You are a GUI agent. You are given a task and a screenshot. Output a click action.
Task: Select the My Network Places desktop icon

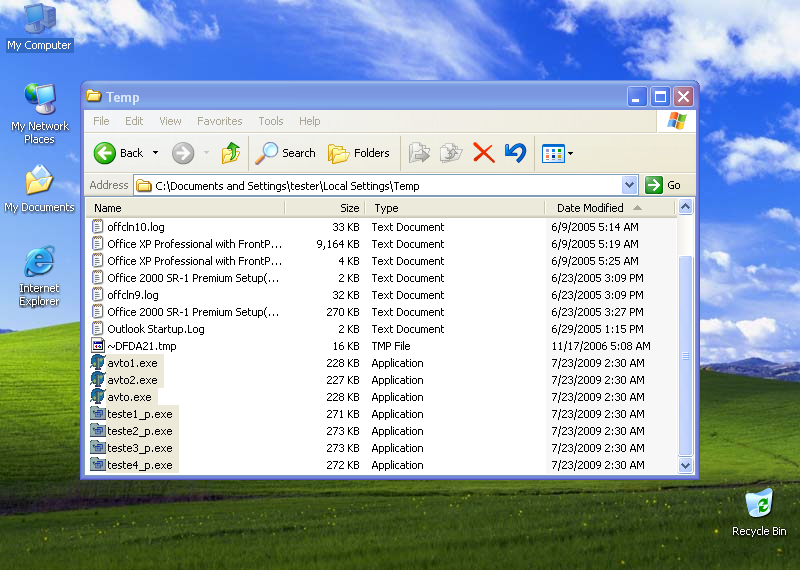pos(39,113)
